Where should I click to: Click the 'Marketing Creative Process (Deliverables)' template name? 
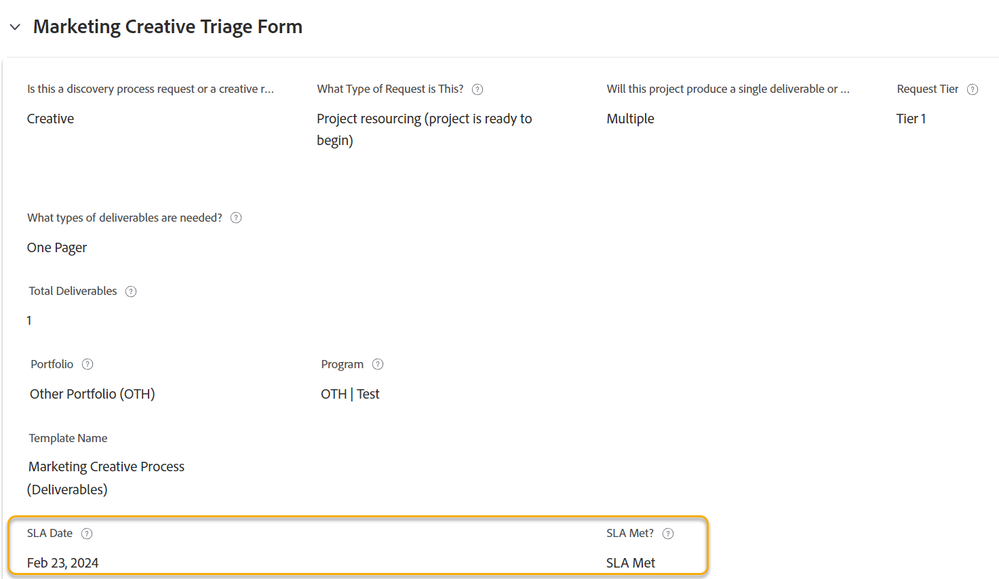point(106,477)
